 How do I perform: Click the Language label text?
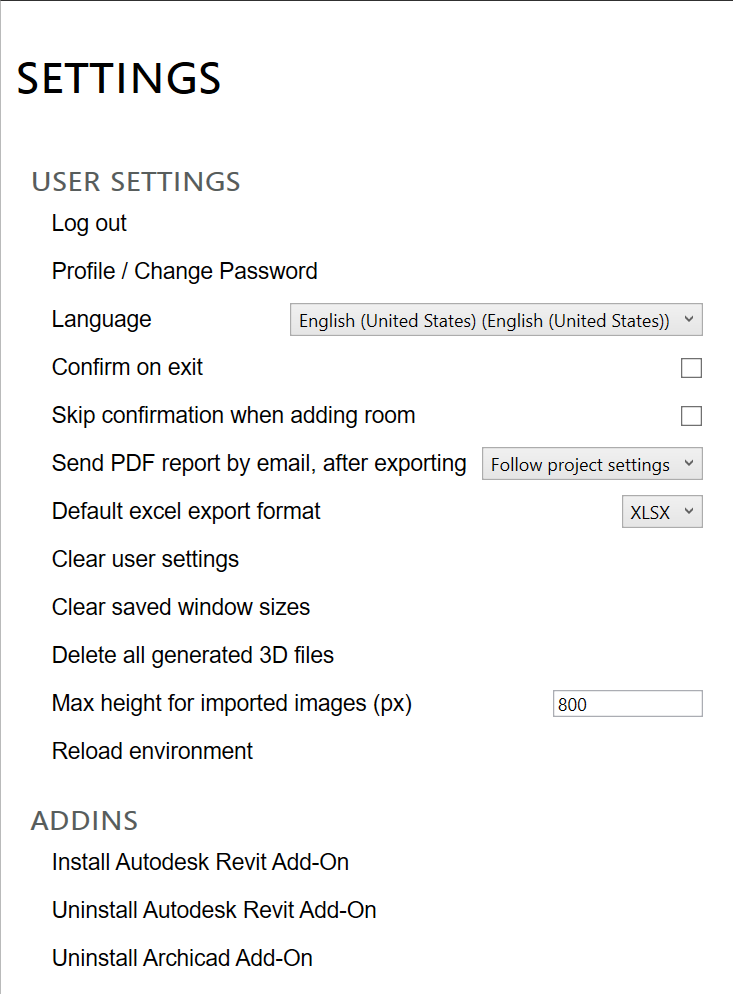(101, 319)
